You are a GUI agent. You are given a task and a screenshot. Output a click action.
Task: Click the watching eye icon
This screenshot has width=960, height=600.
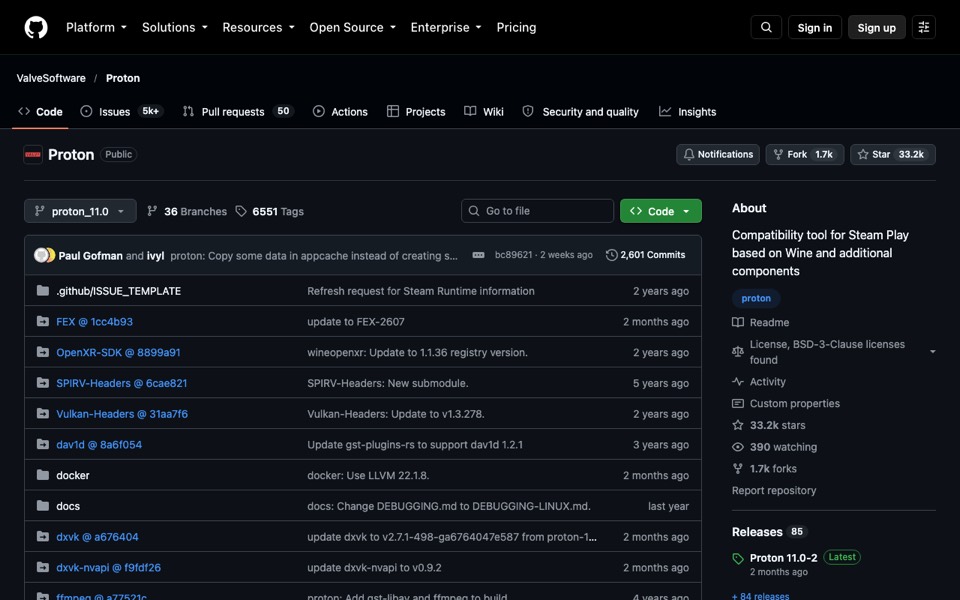[x=738, y=447]
